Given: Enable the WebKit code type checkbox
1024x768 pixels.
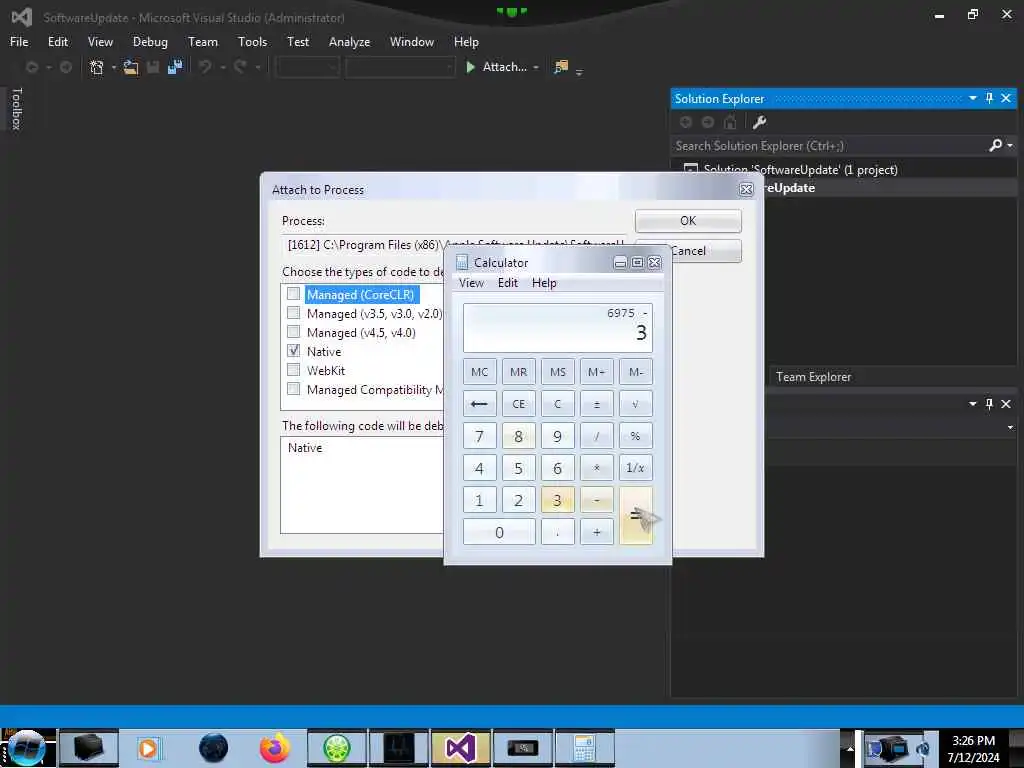Looking at the screenshot, I should point(294,370).
